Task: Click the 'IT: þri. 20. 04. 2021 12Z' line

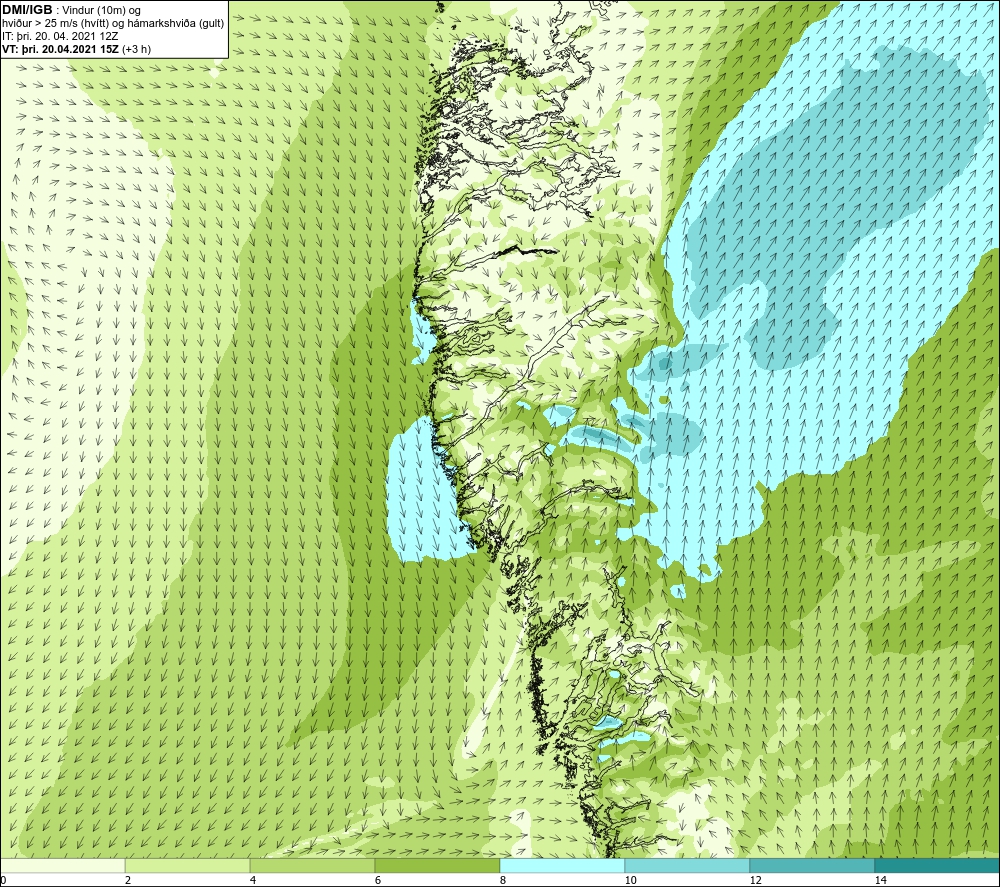Action: coord(60,36)
